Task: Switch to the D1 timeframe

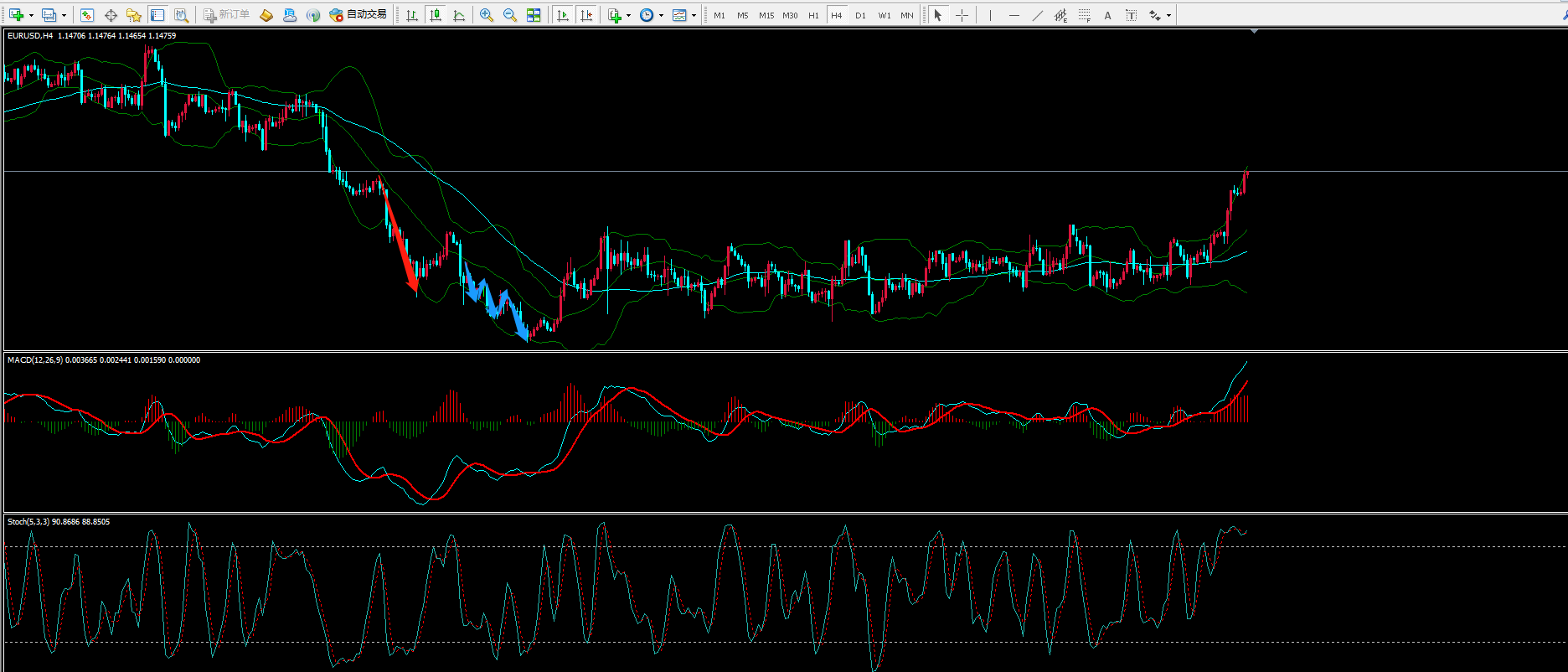Action: tap(860, 15)
